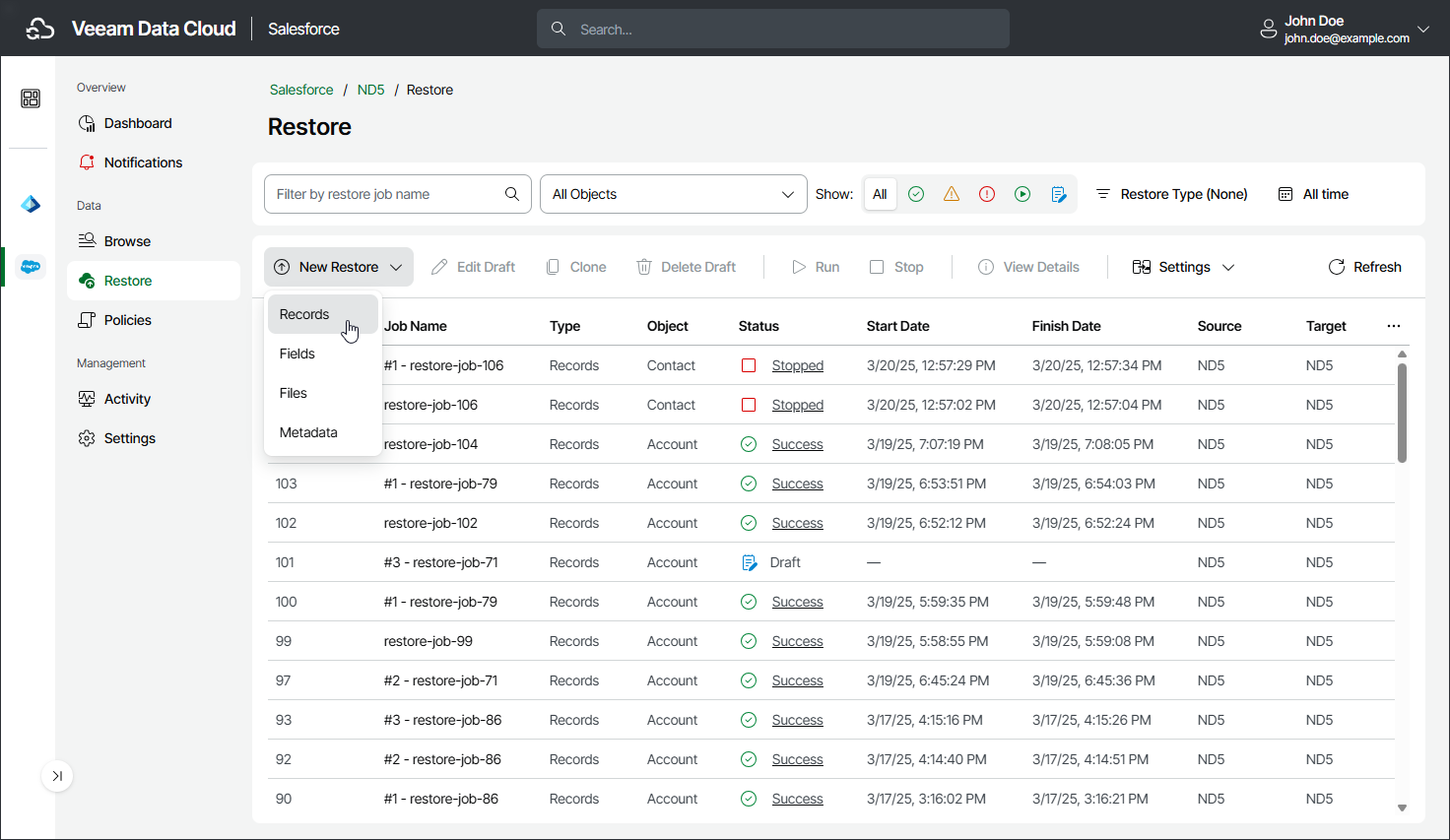The height and width of the screenshot is (840, 1450).
Task: Click the red stopped icon of restore-job-106
Action: pos(749,405)
